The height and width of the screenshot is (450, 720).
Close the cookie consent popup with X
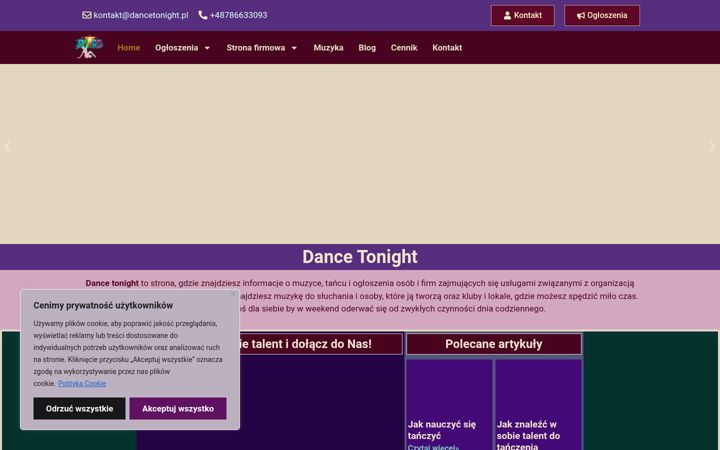click(x=233, y=294)
